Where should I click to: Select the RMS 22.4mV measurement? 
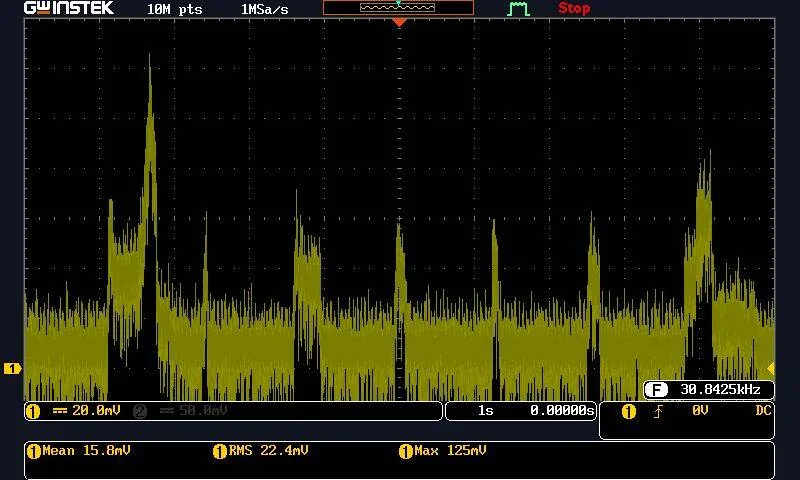pyautogui.click(x=268, y=450)
